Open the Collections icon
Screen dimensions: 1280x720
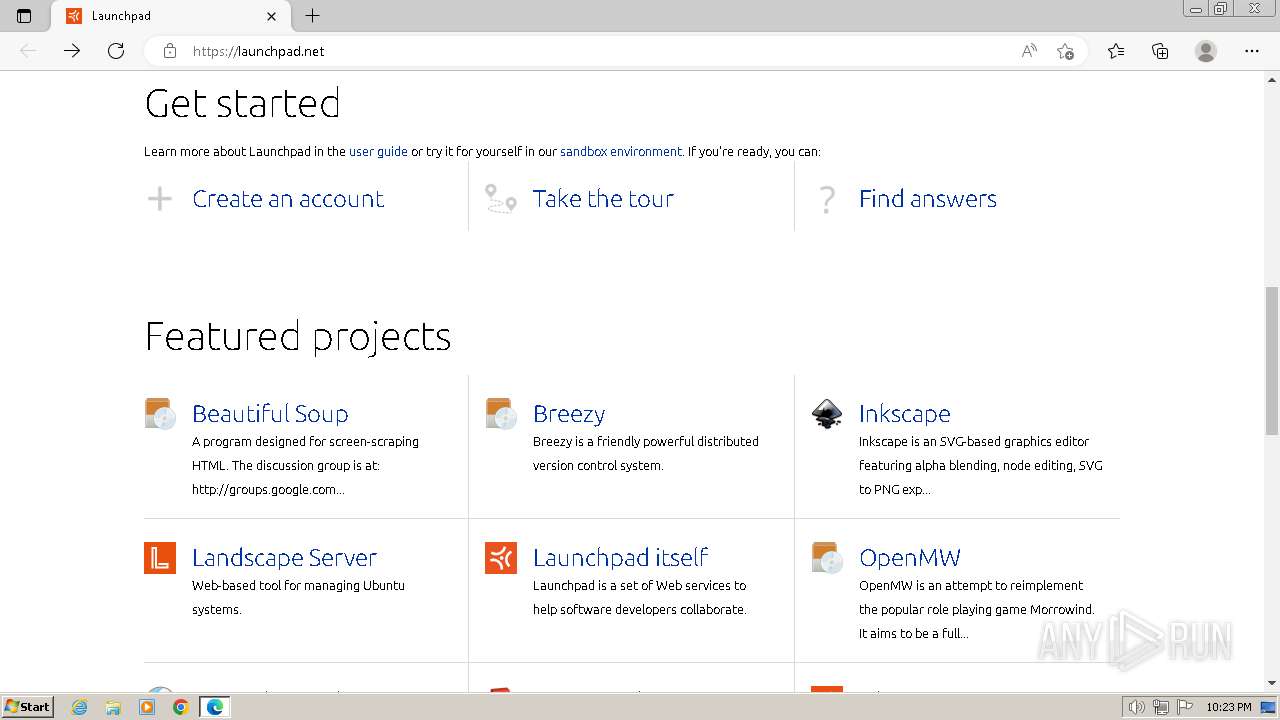(x=1160, y=51)
